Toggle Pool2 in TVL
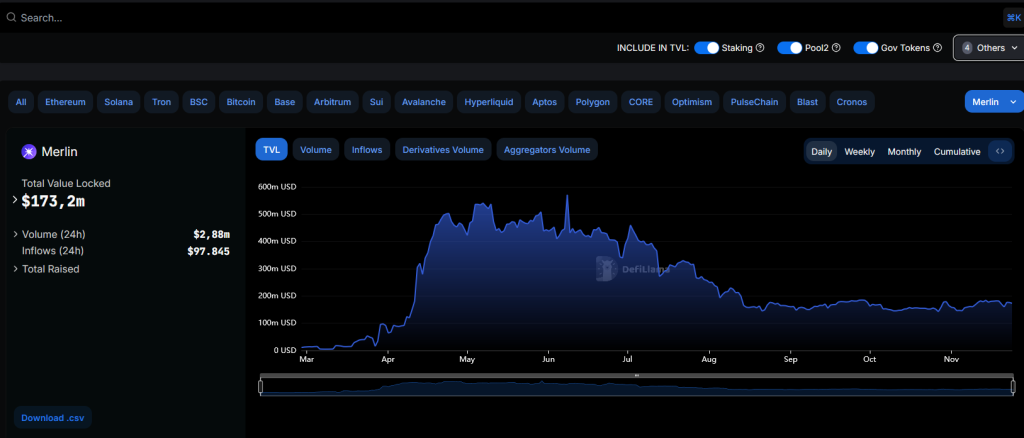 [789, 48]
